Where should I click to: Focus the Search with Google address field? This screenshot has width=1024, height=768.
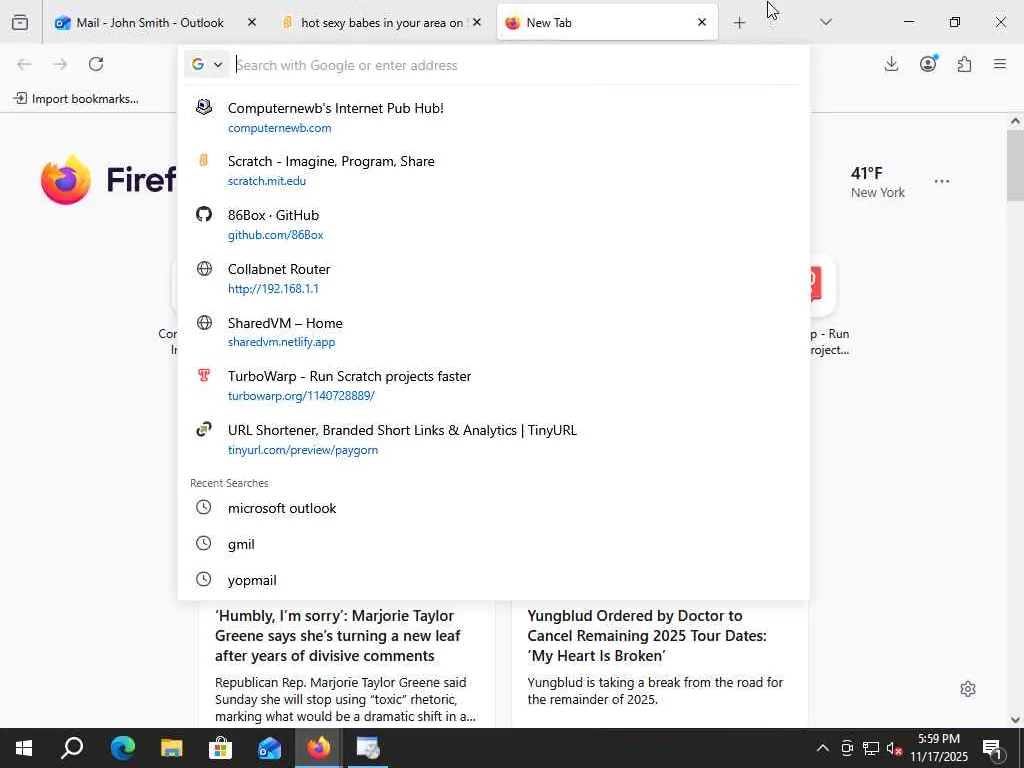[x=516, y=65]
